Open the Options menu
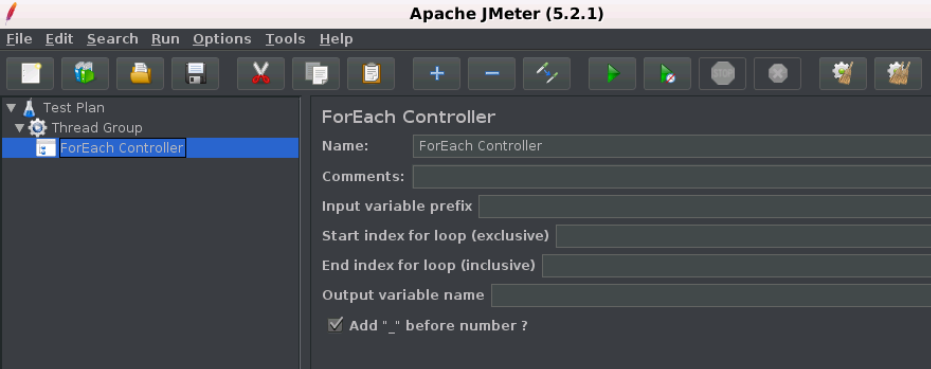 click(x=221, y=39)
